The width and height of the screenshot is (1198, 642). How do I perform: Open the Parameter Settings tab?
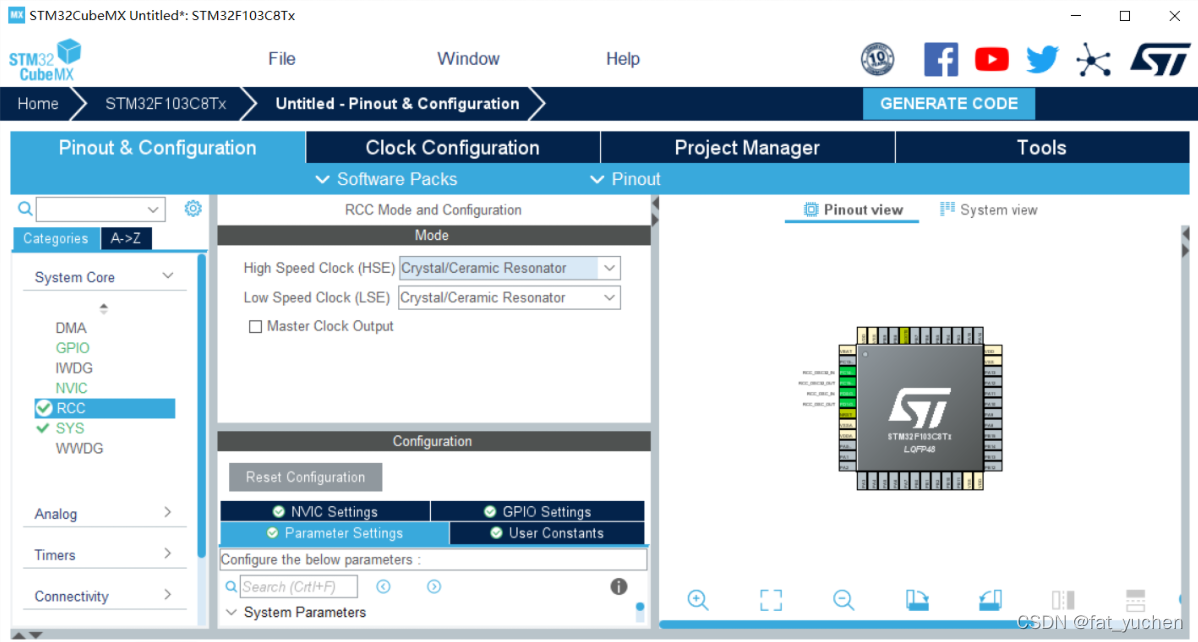(335, 533)
